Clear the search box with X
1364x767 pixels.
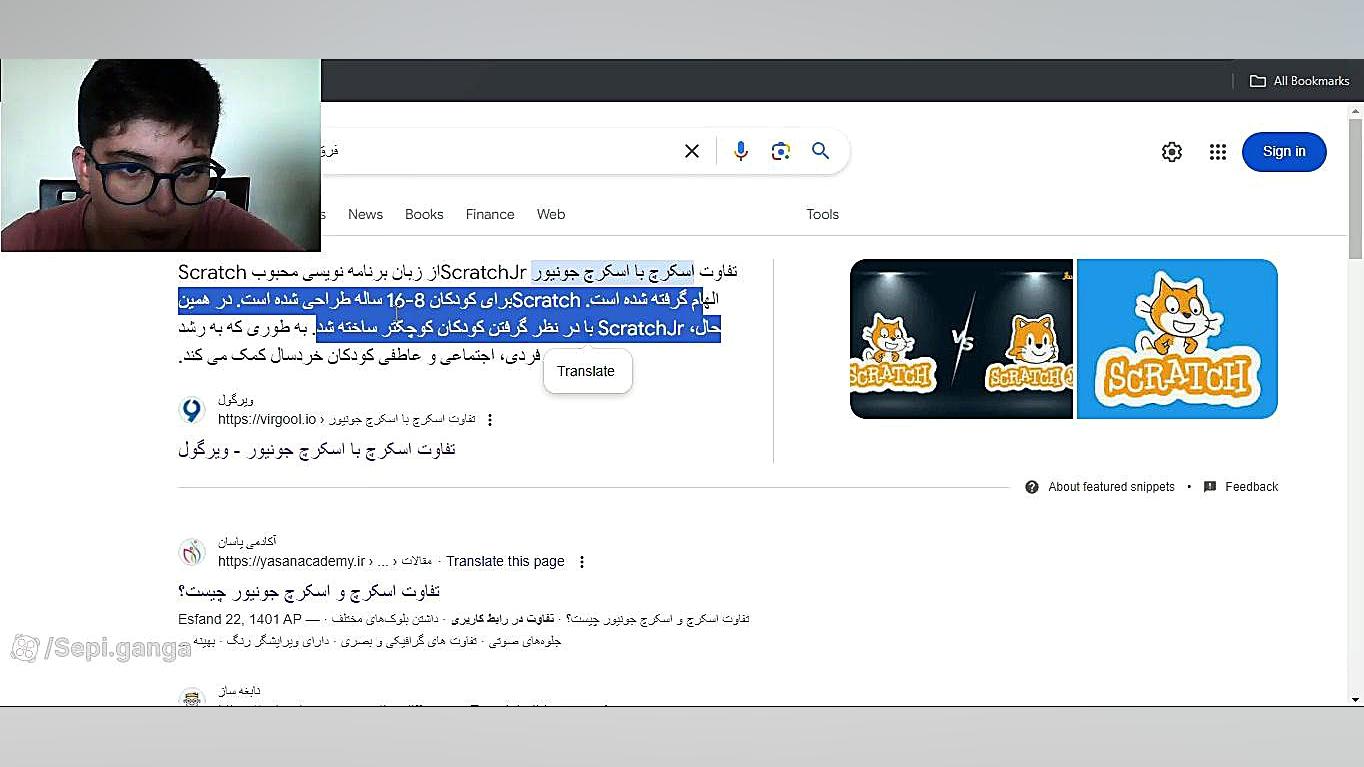692,151
